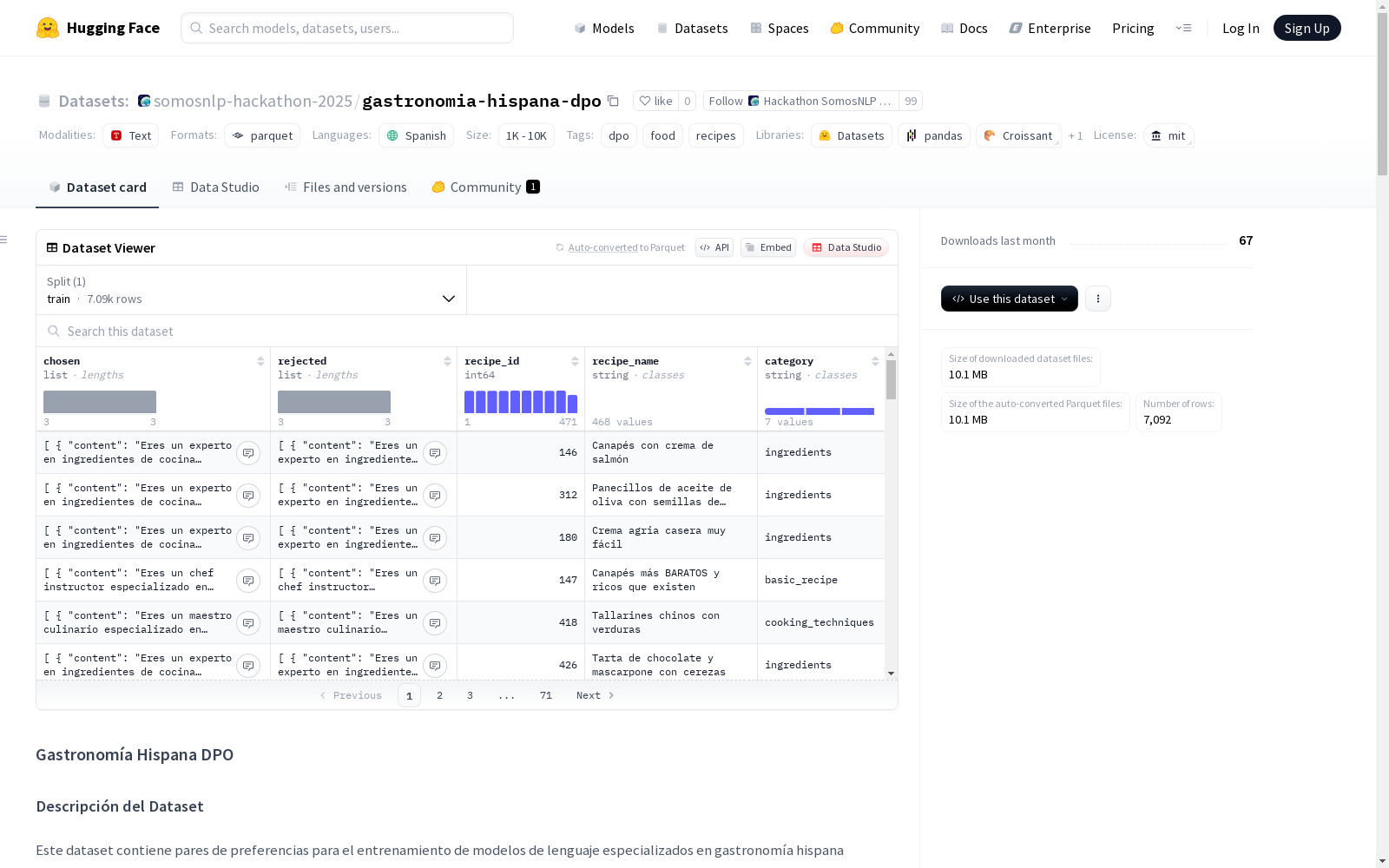
Task: Open more options beside Use this dataset
Action: tap(1098, 299)
